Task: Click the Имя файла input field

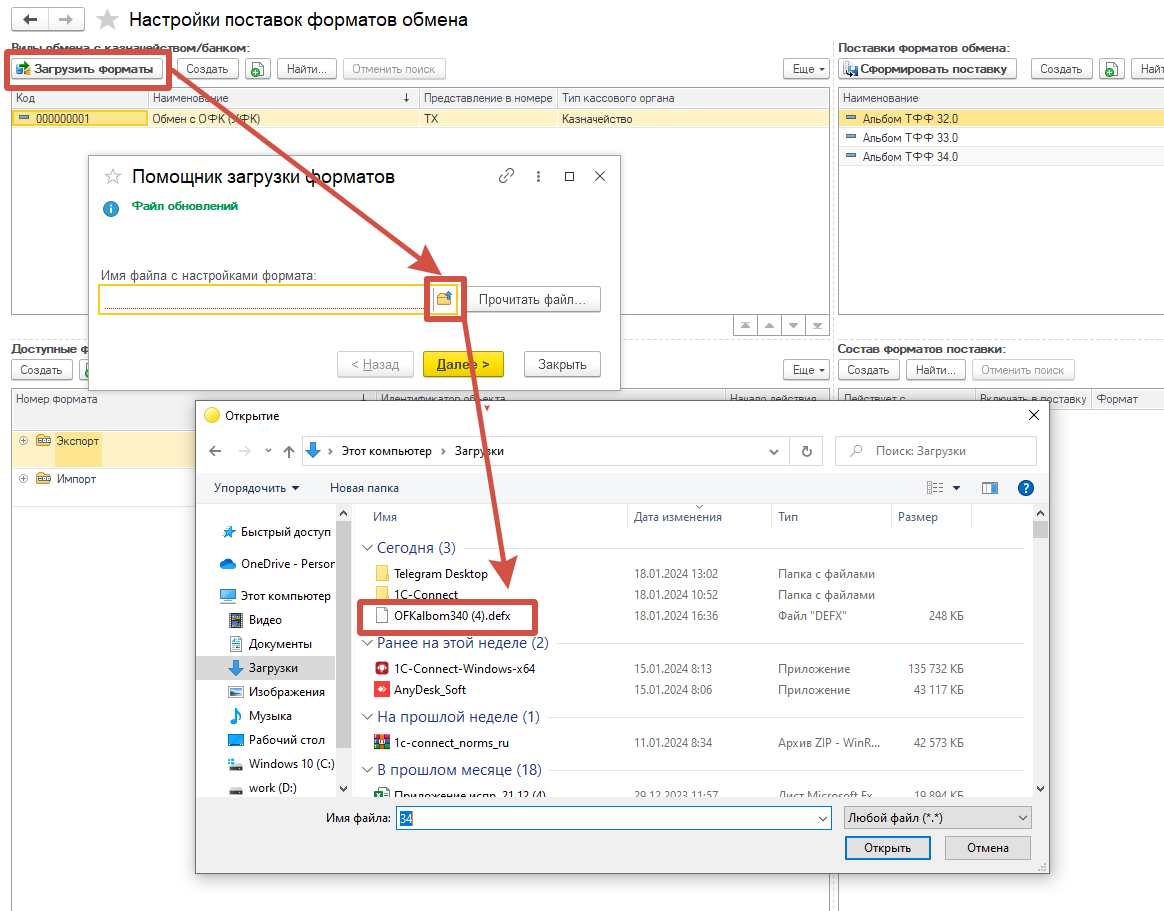Action: point(613,817)
